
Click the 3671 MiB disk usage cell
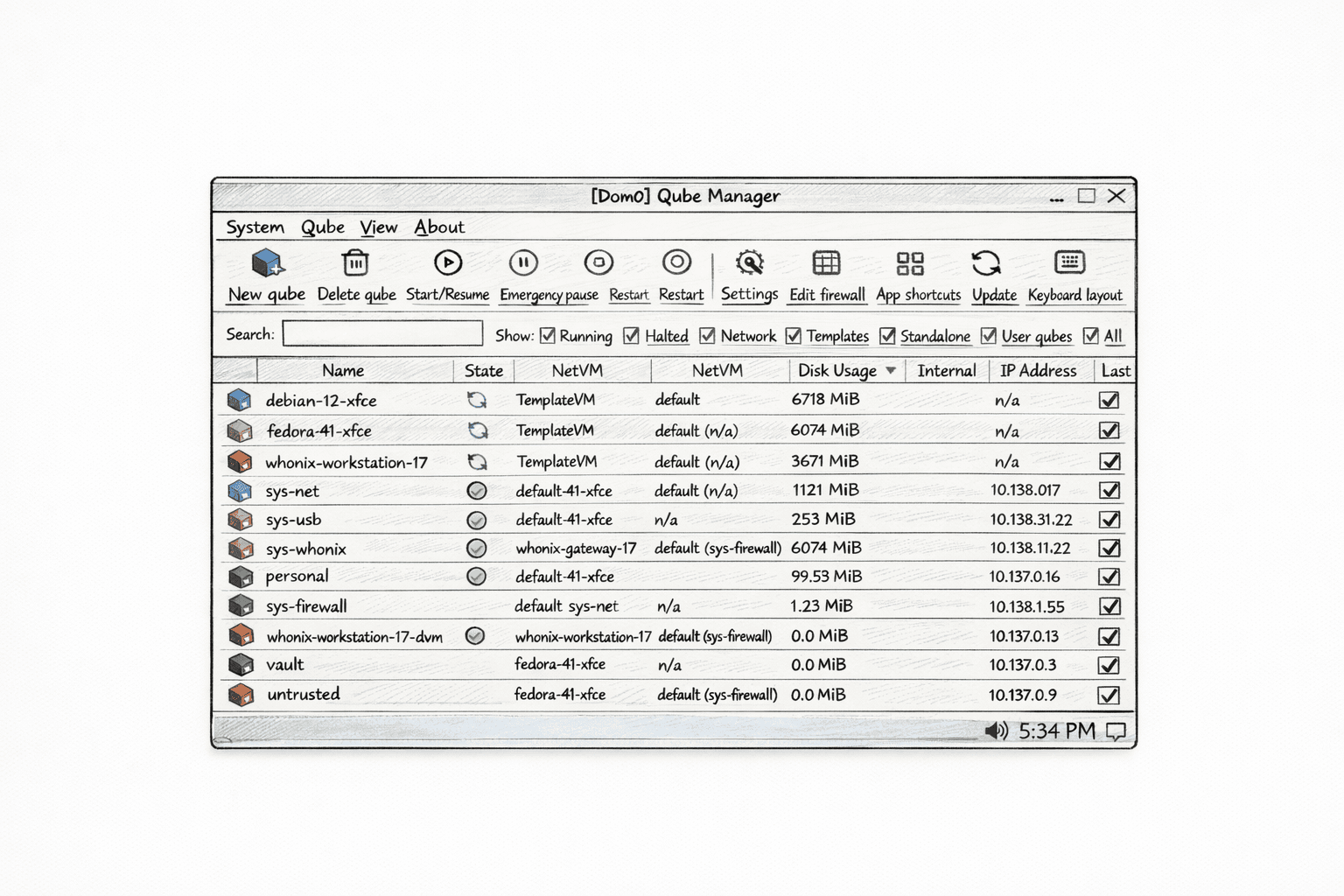coord(825,461)
